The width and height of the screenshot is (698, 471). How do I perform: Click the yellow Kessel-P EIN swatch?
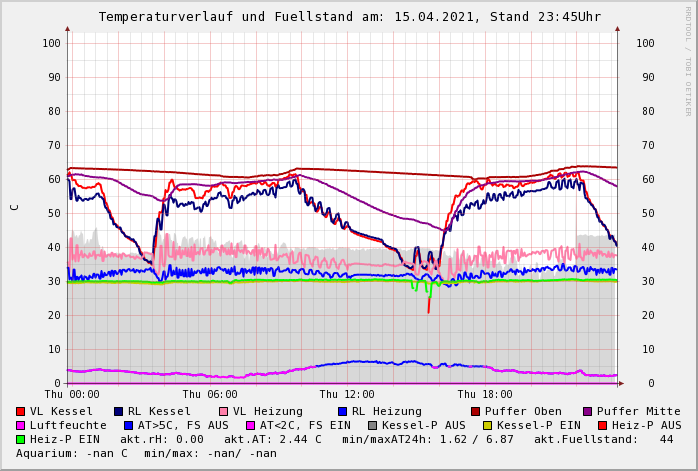pyautogui.click(x=488, y=425)
